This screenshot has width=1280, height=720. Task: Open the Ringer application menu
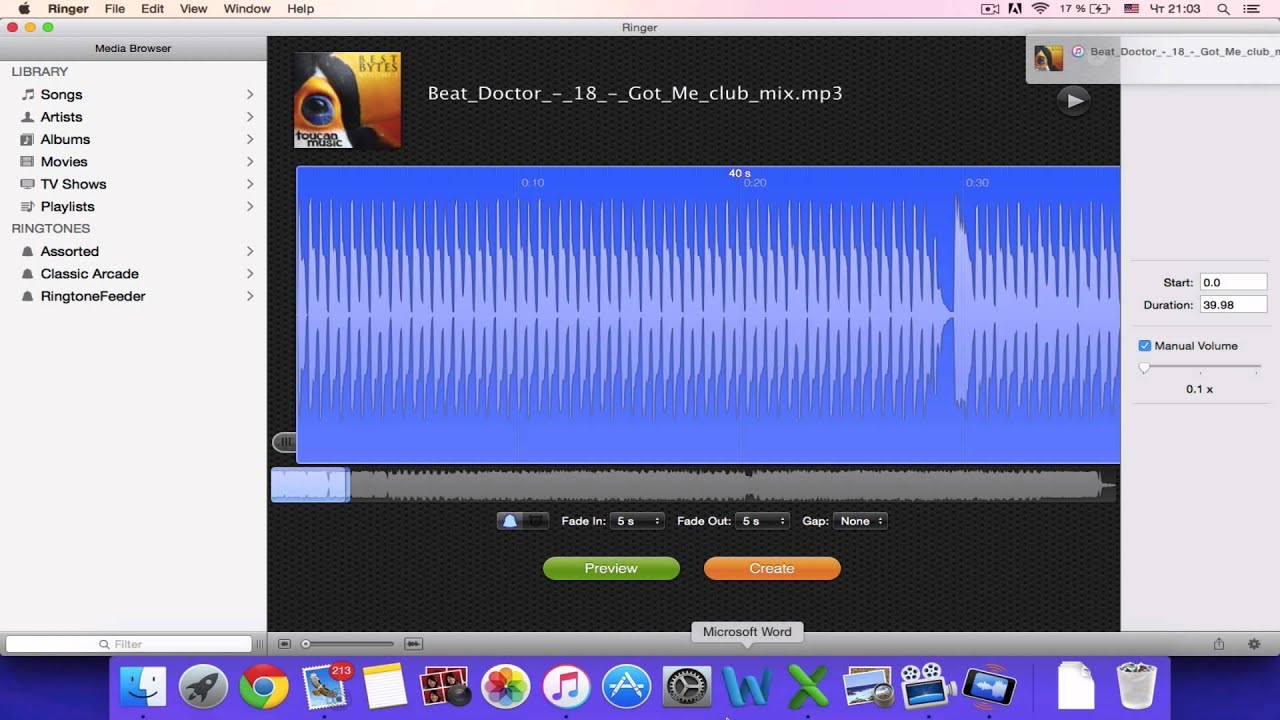68,9
